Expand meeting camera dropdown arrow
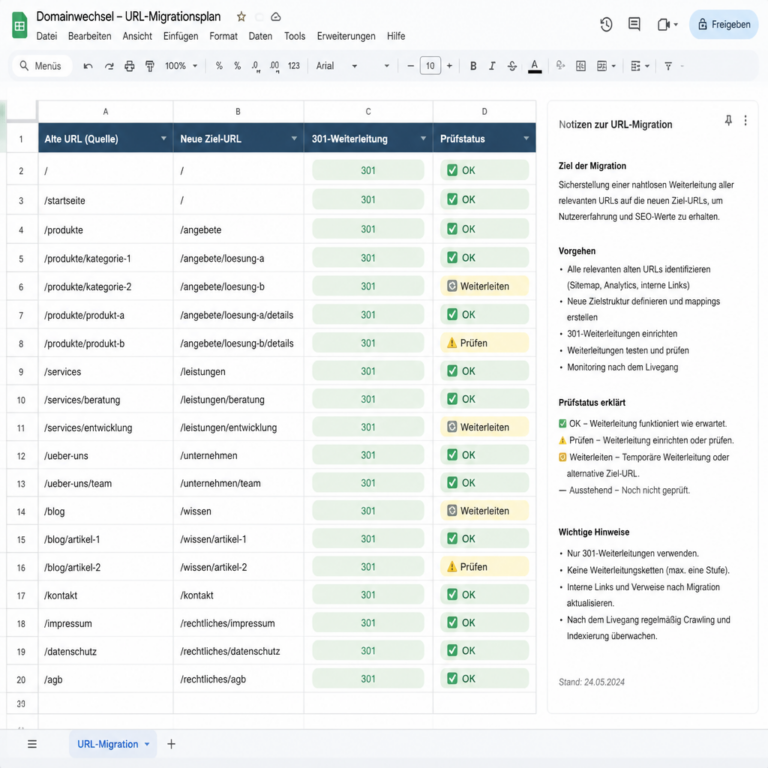This screenshot has width=768, height=768. (676, 24)
